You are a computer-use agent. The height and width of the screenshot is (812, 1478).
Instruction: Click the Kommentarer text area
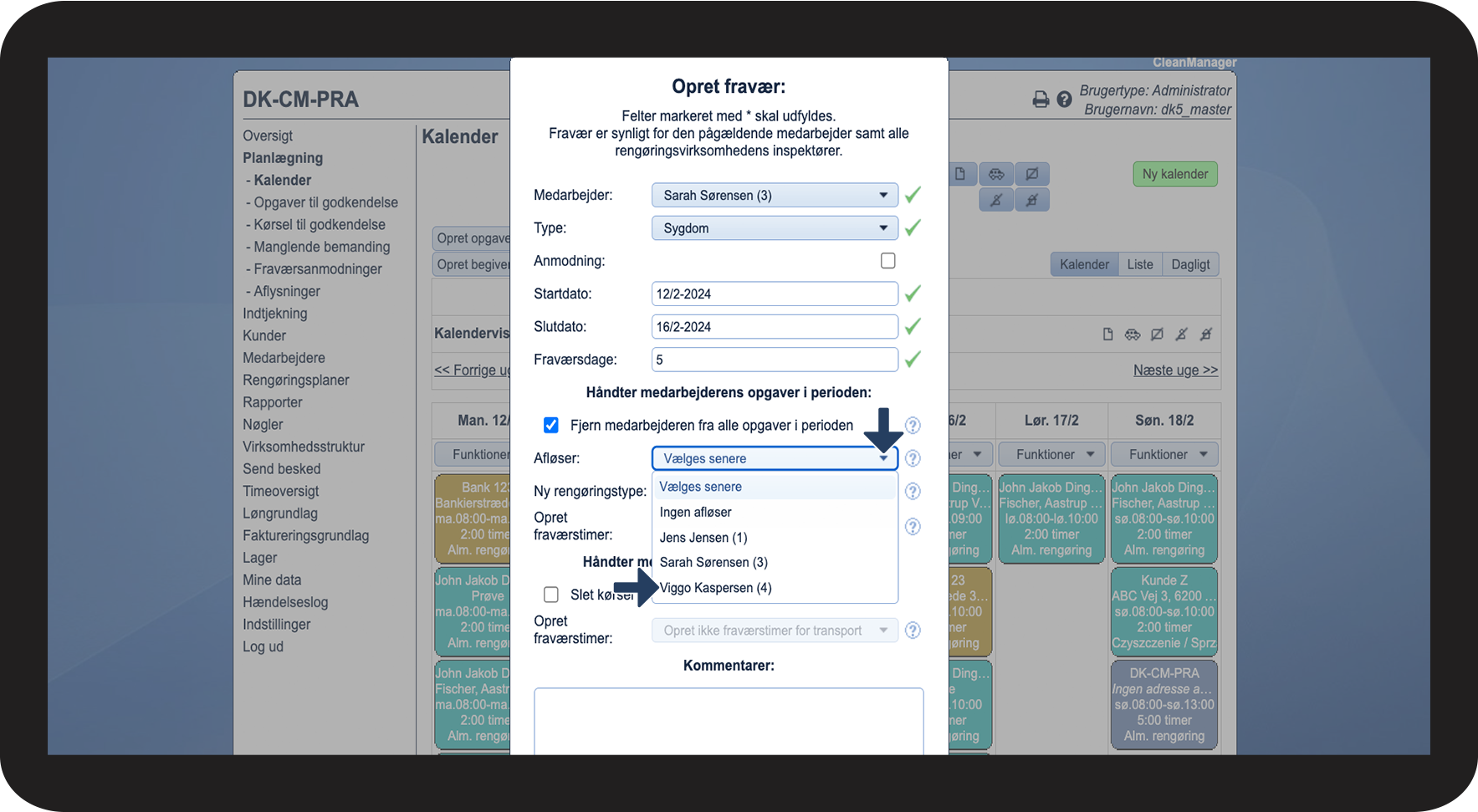coord(729,721)
